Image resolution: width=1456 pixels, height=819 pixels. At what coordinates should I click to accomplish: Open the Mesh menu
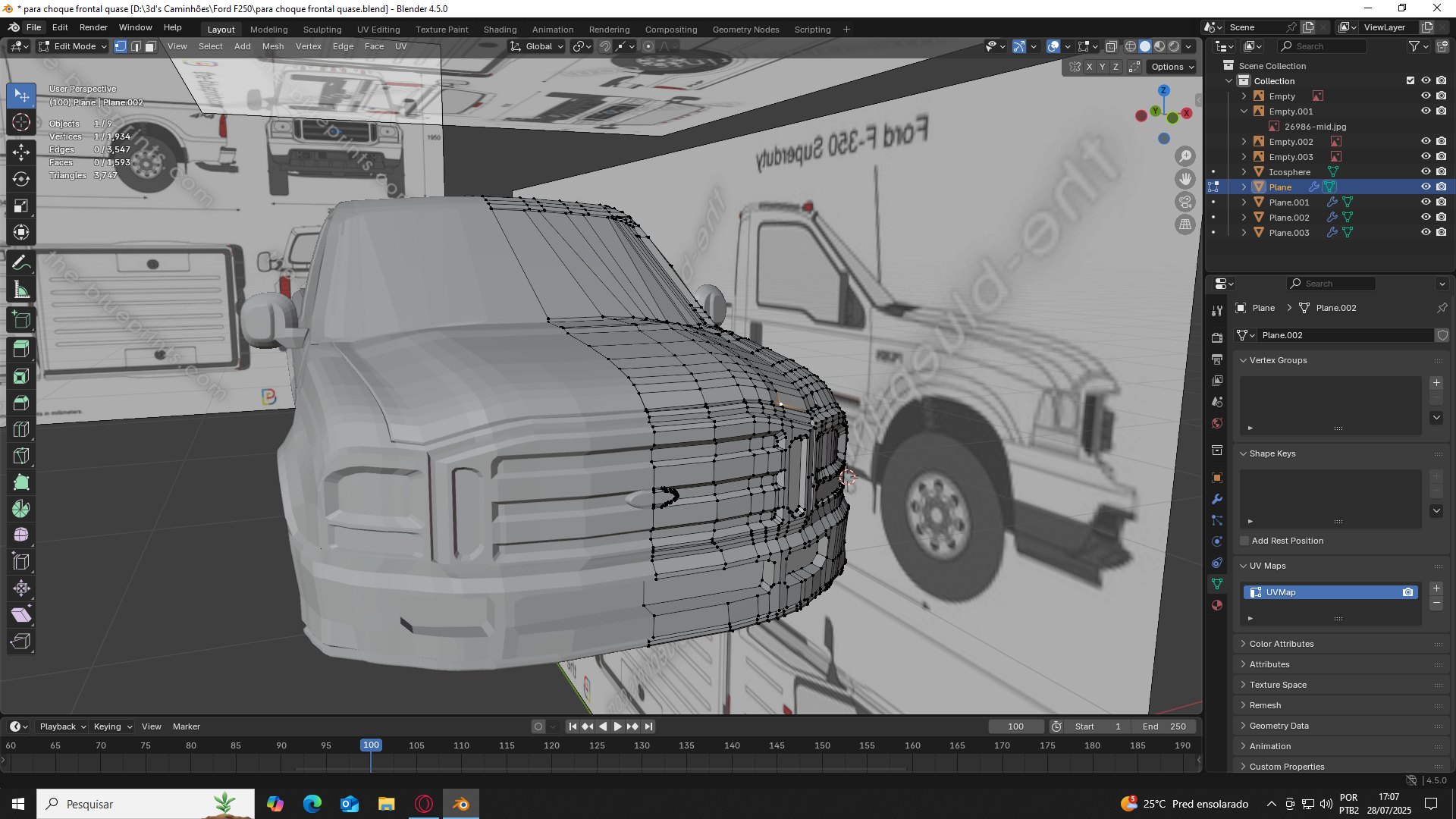[272, 46]
